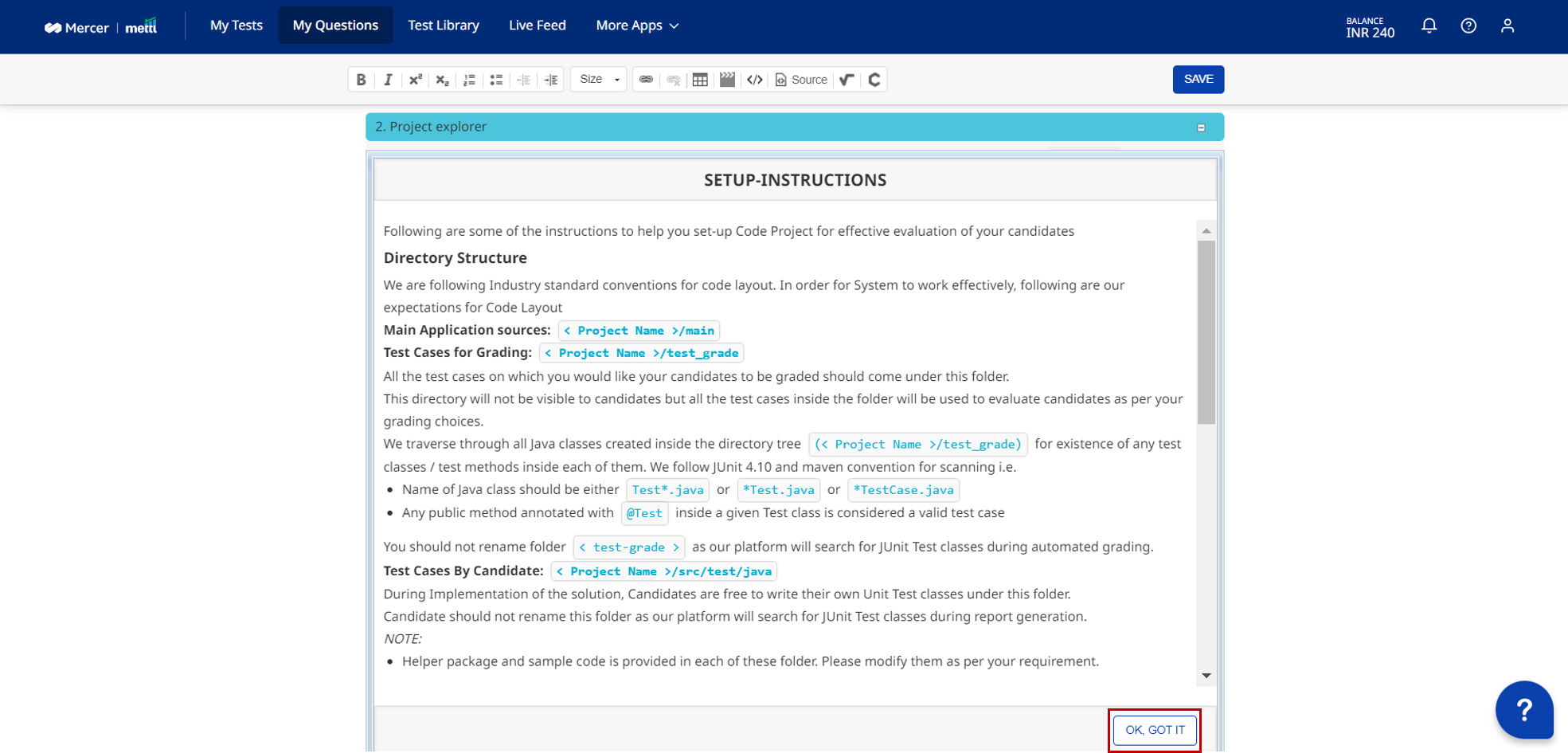
Task: Click the Directory Structure heading
Action: tap(456, 258)
